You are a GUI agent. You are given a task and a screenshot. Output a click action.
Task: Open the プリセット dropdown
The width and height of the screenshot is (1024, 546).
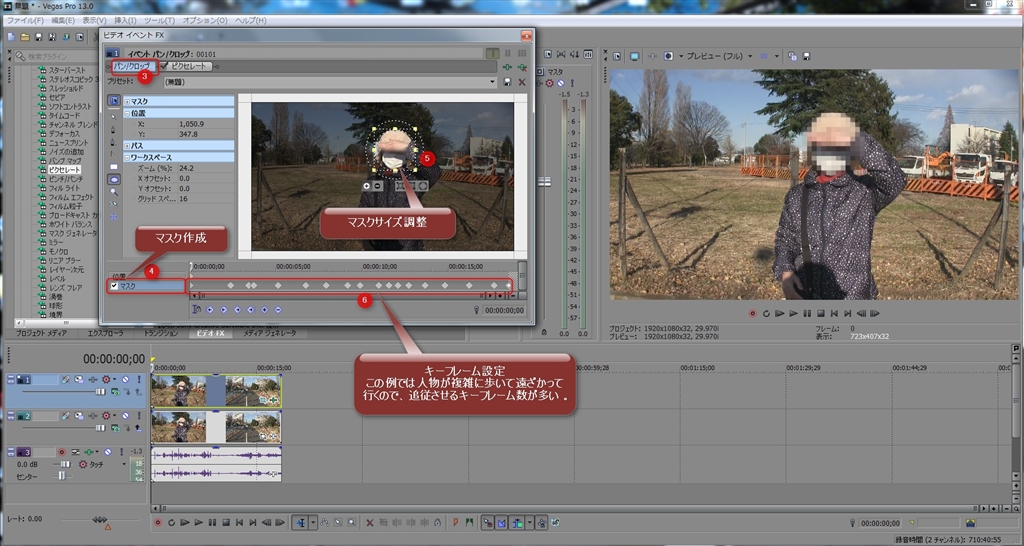pos(493,82)
